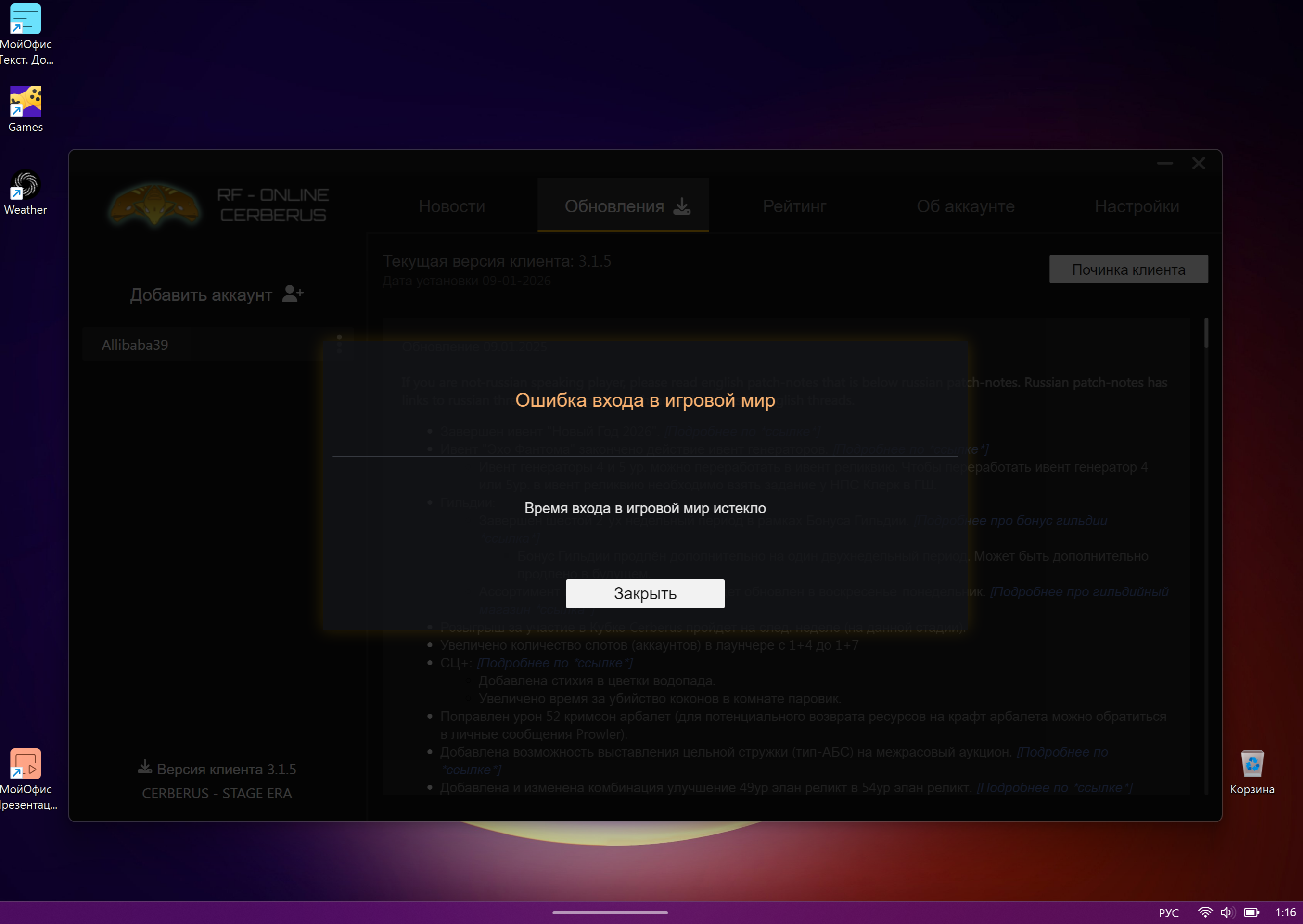The height and width of the screenshot is (924, 1303).
Task: Open the Настройки tab
Action: click(1137, 206)
